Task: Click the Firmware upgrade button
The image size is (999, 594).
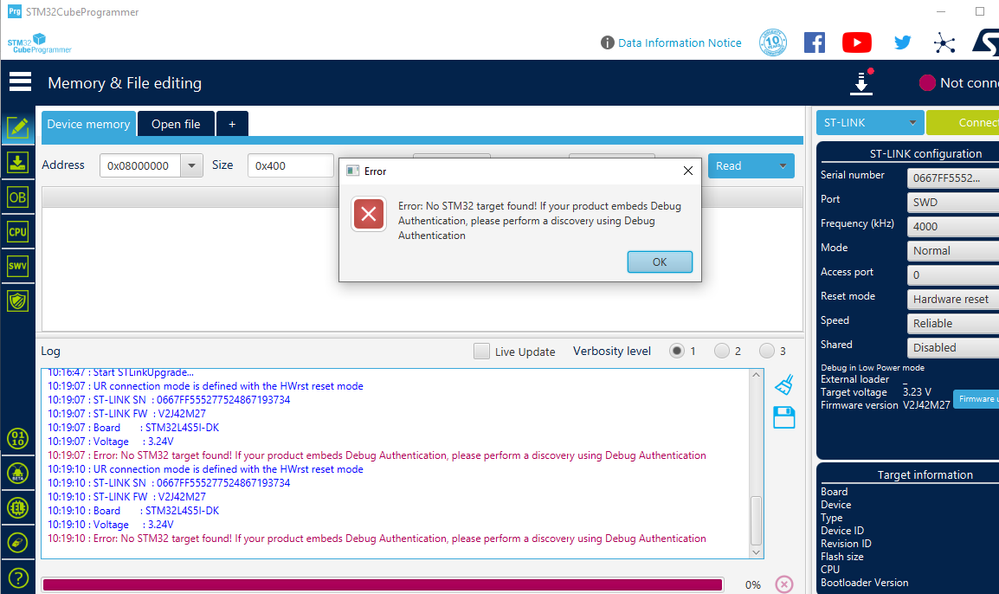Action: point(976,399)
